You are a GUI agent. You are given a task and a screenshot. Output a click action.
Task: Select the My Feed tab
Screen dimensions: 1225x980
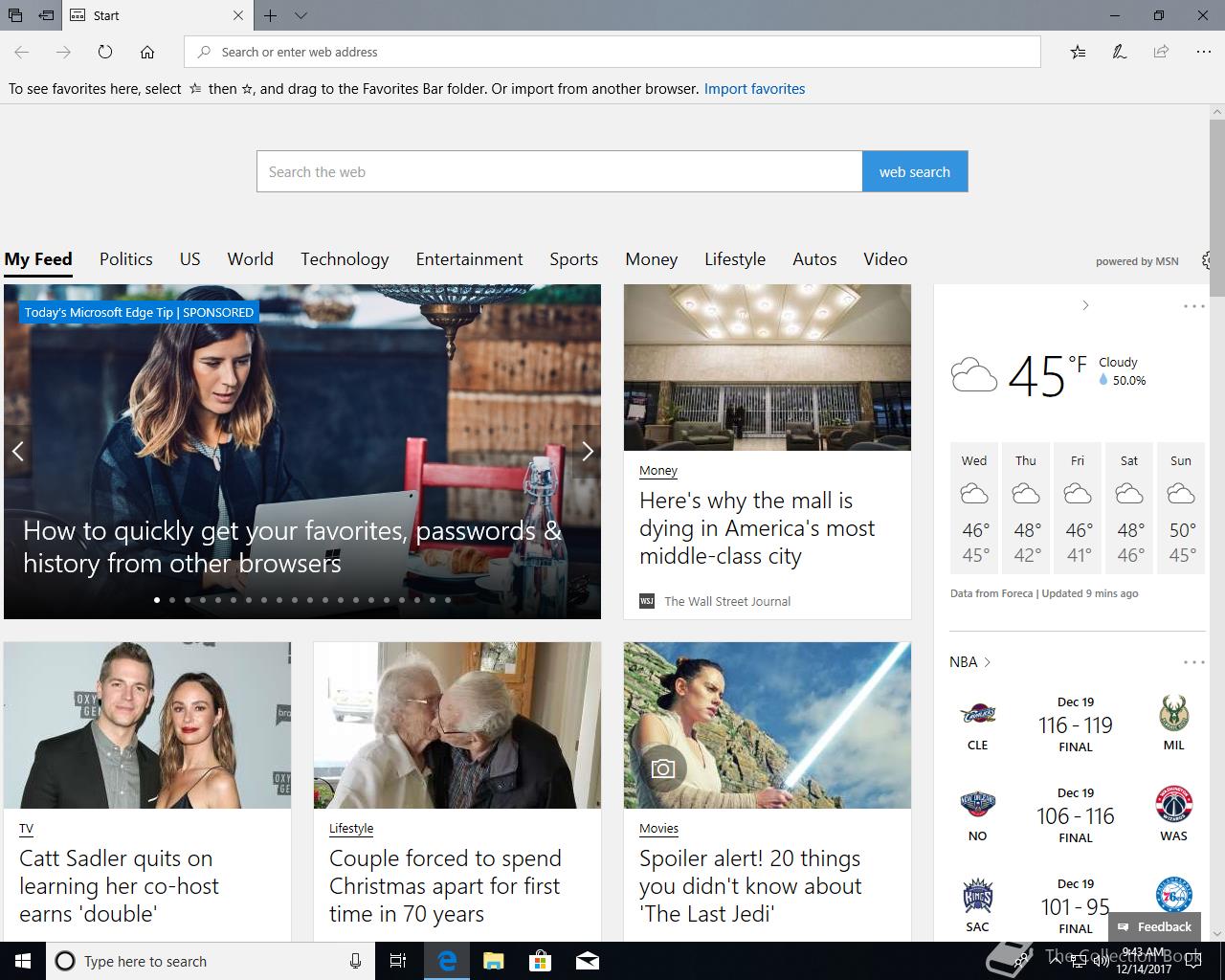pyautogui.click(x=38, y=259)
